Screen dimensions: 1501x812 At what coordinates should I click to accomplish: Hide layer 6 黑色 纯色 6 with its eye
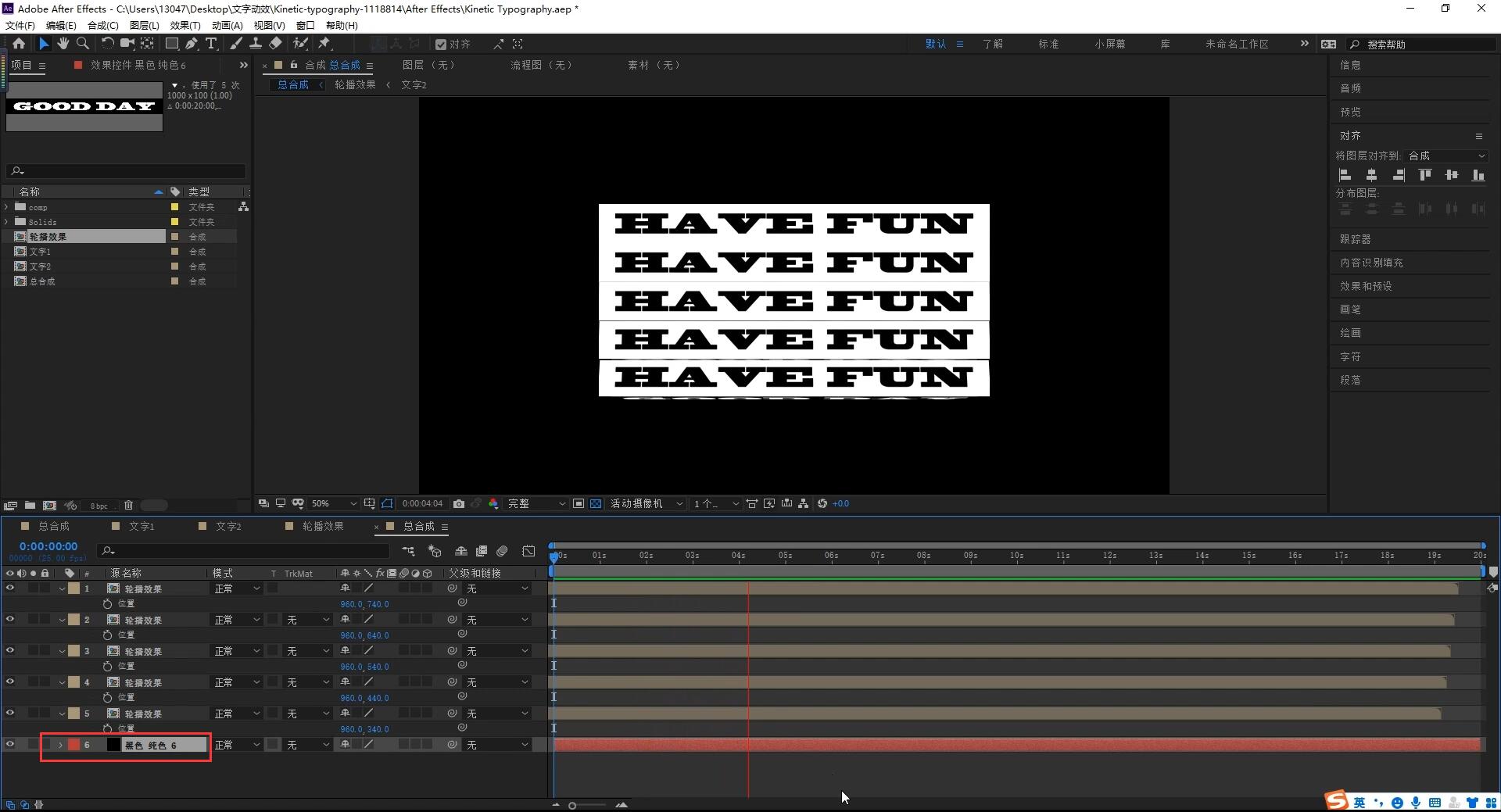coord(10,744)
